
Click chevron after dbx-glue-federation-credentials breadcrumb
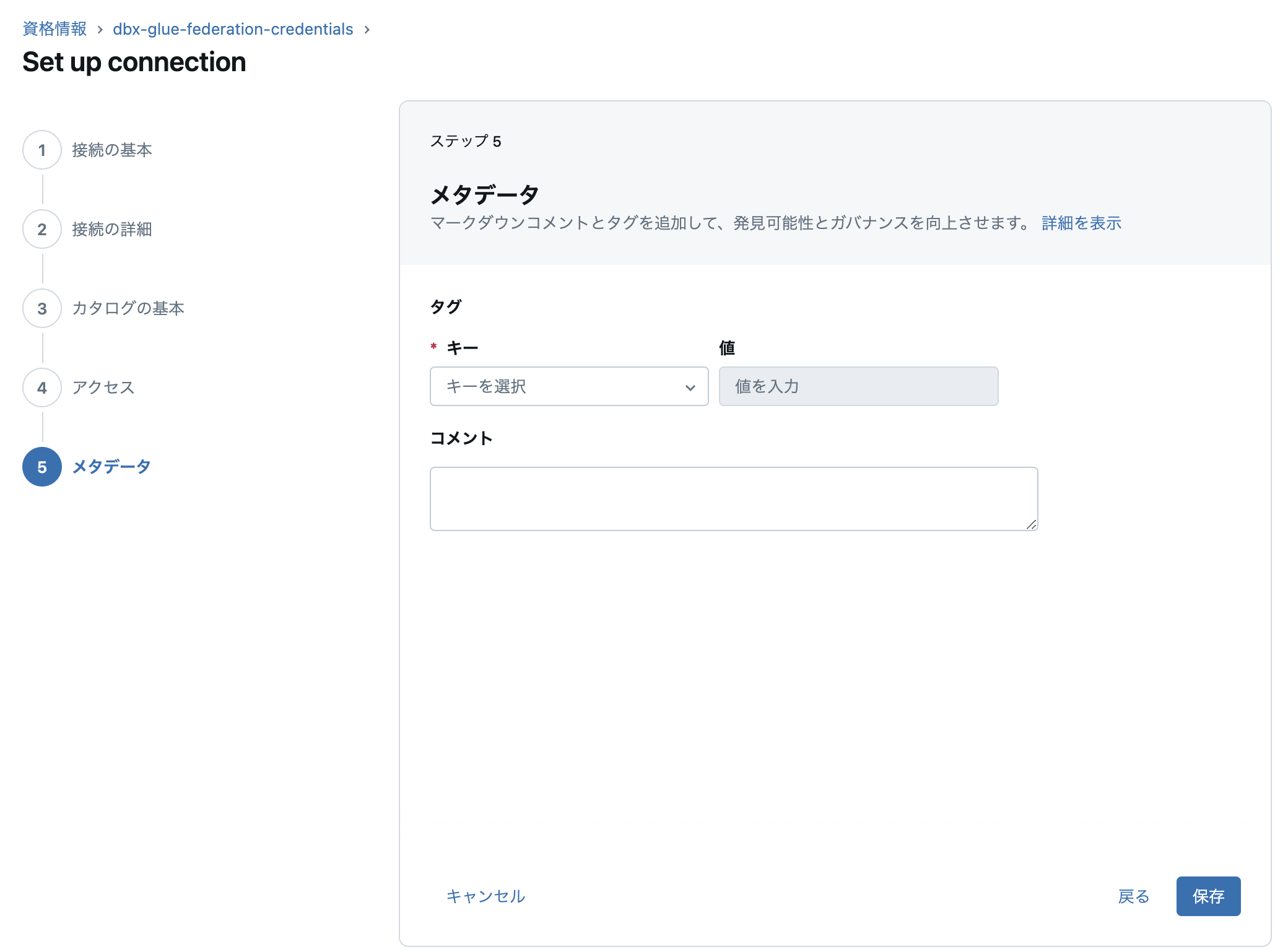(367, 29)
